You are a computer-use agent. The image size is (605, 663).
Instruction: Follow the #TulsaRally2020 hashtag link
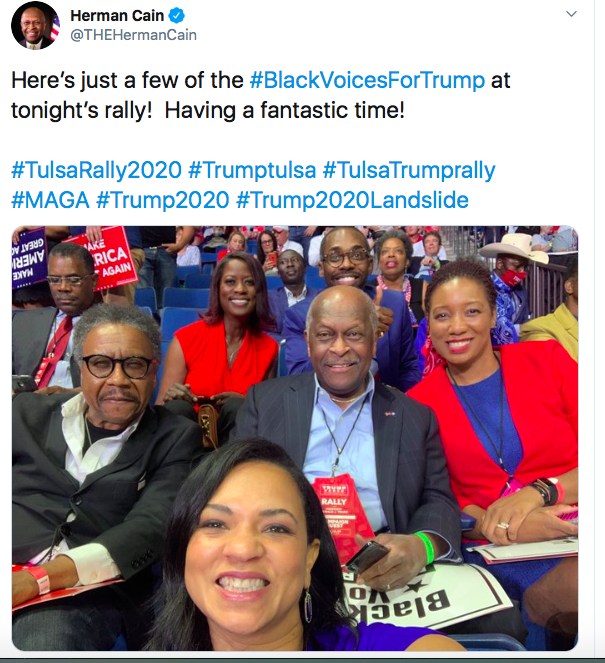96,170
